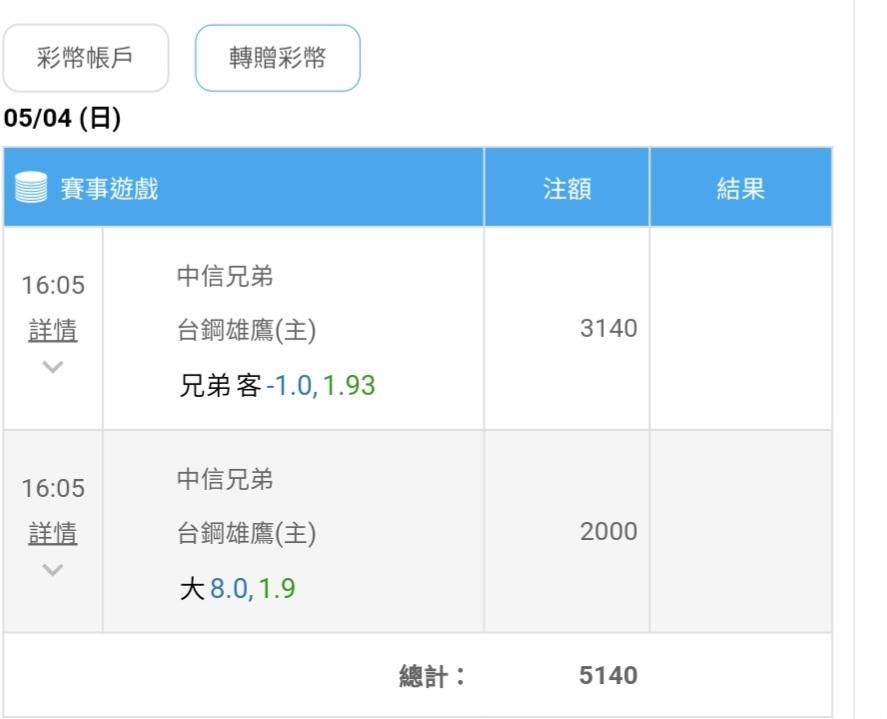Expand chevron under second 詳情 link
The height and width of the screenshot is (719, 887).
click(53, 569)
